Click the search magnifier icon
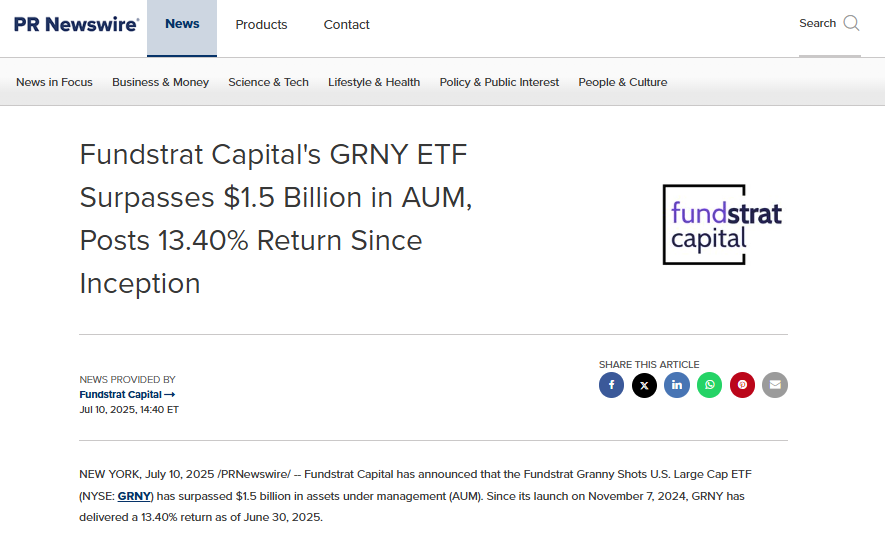Image resolution: width=885 pixels, height=544 pixels. tap(851, 24)
